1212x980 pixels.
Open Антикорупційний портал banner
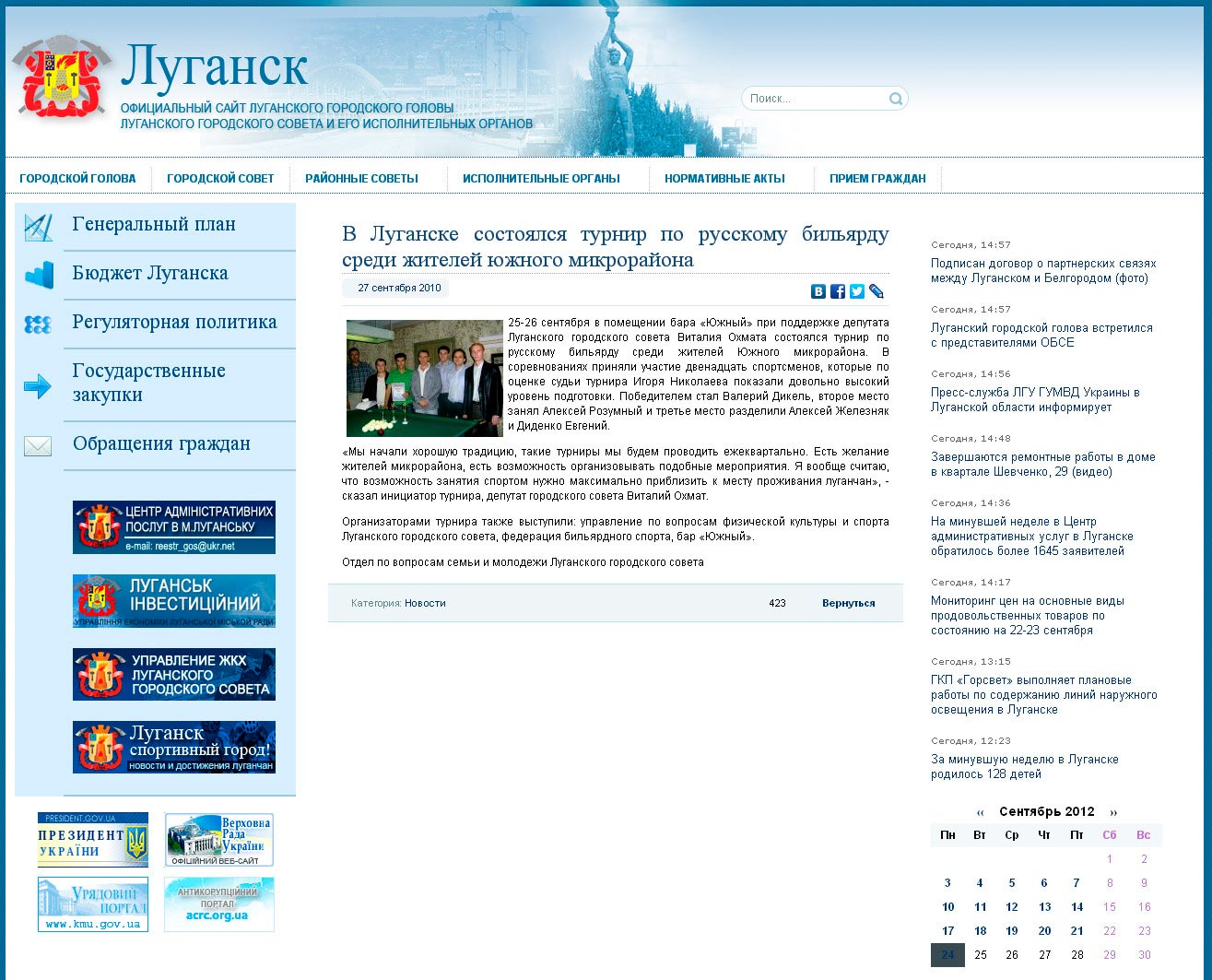219,904
